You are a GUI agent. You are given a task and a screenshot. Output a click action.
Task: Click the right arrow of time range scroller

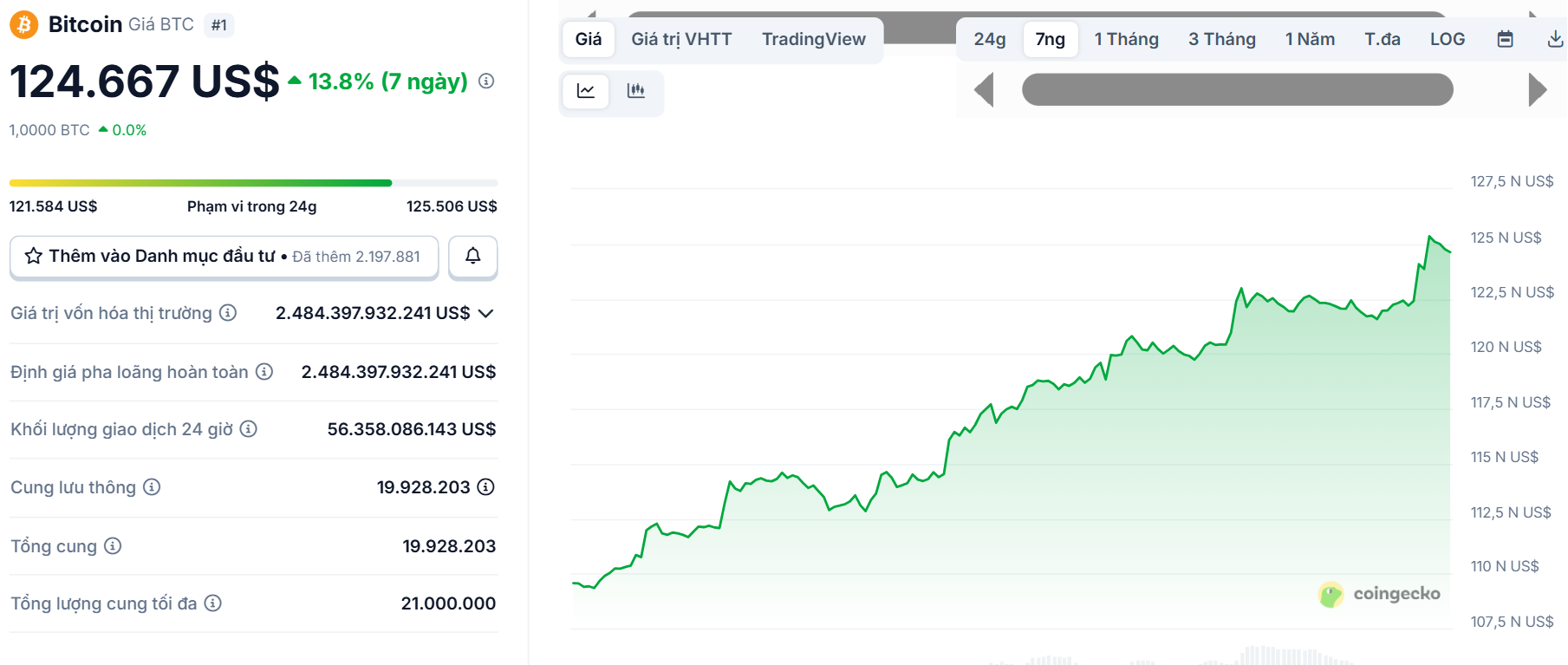pos(1537,90)
